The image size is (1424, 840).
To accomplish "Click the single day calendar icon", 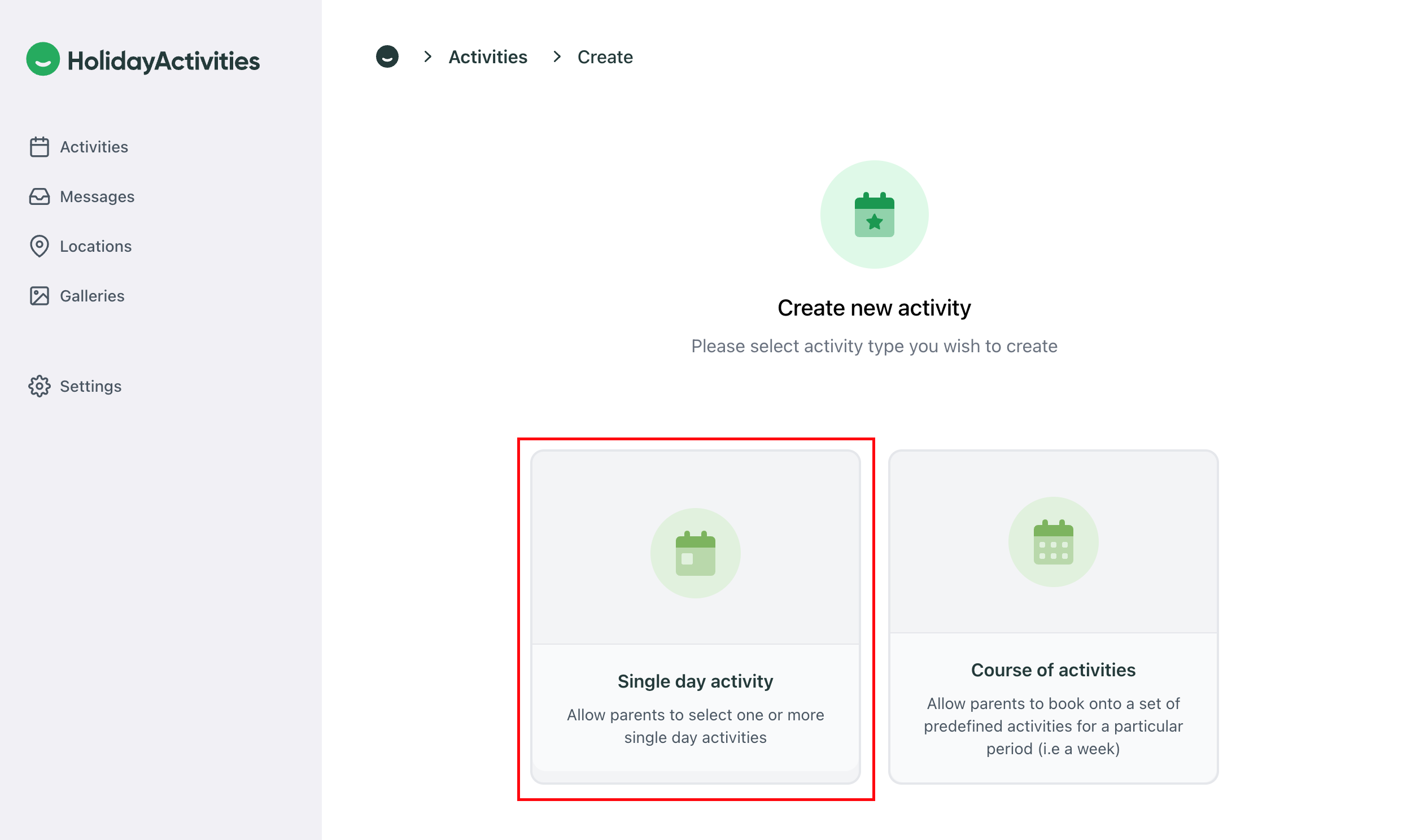I will point(696,554).
